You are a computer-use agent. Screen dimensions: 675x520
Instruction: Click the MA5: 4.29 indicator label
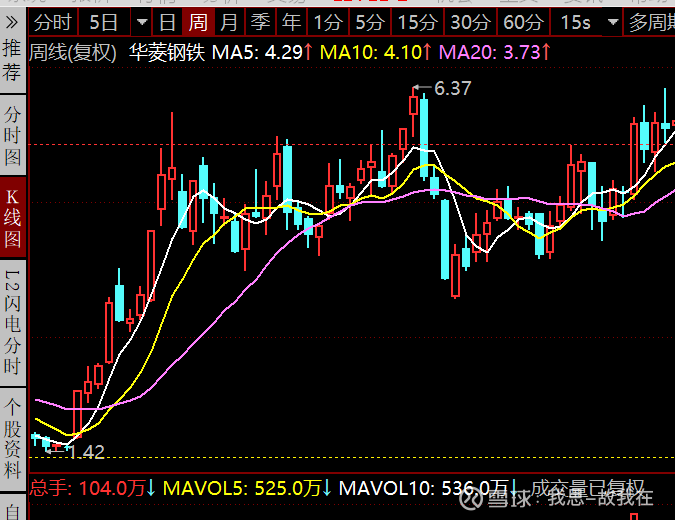pos(262,53)
